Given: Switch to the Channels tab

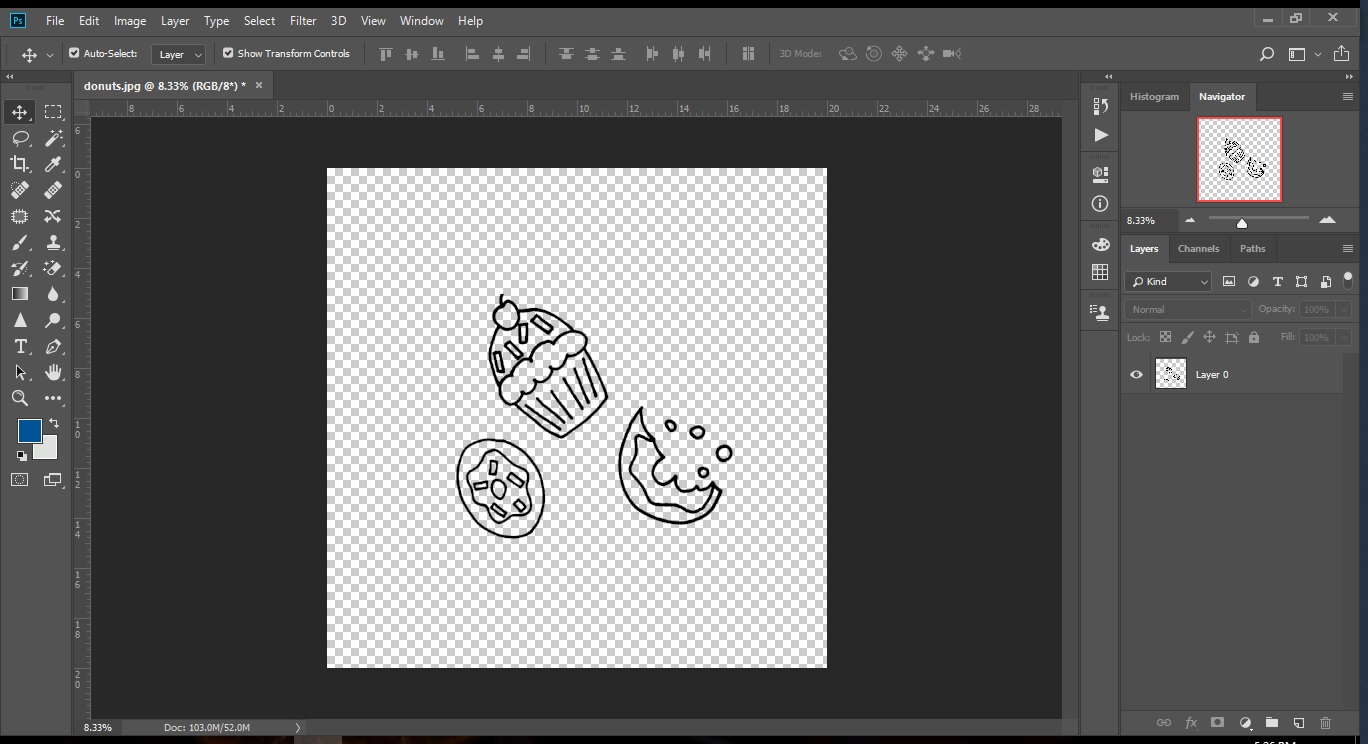Looking at the screenshot, I should point(1198,249).
